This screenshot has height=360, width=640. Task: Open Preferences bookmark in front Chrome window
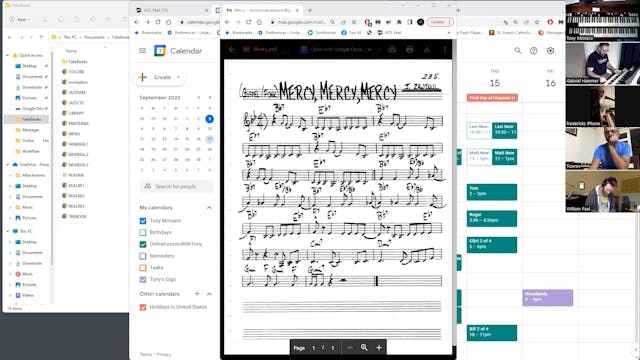280,33
